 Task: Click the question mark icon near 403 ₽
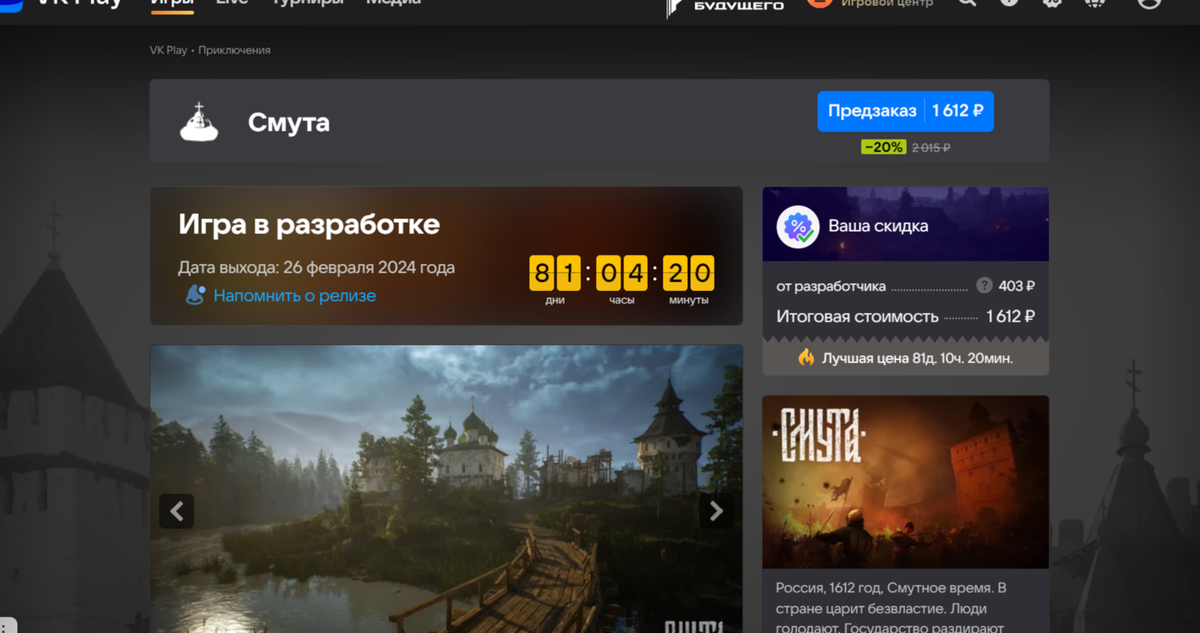(985, 286)
